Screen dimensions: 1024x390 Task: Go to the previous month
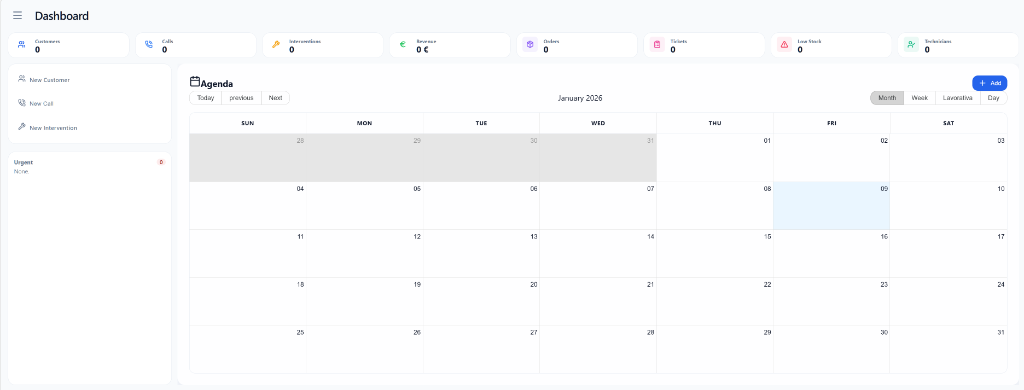(x=242, y=98)
